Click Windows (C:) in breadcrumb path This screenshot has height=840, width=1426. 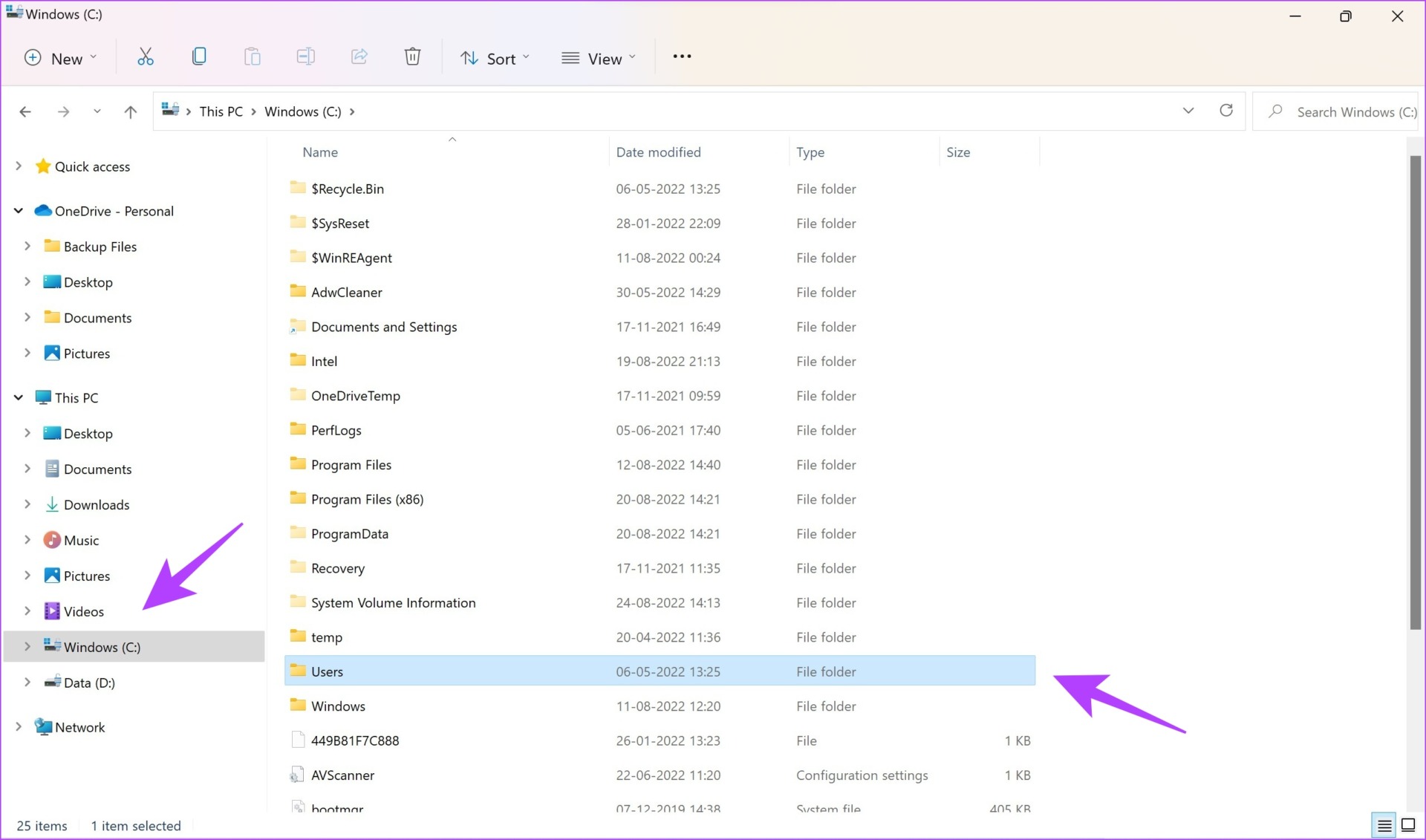point(303,111)
